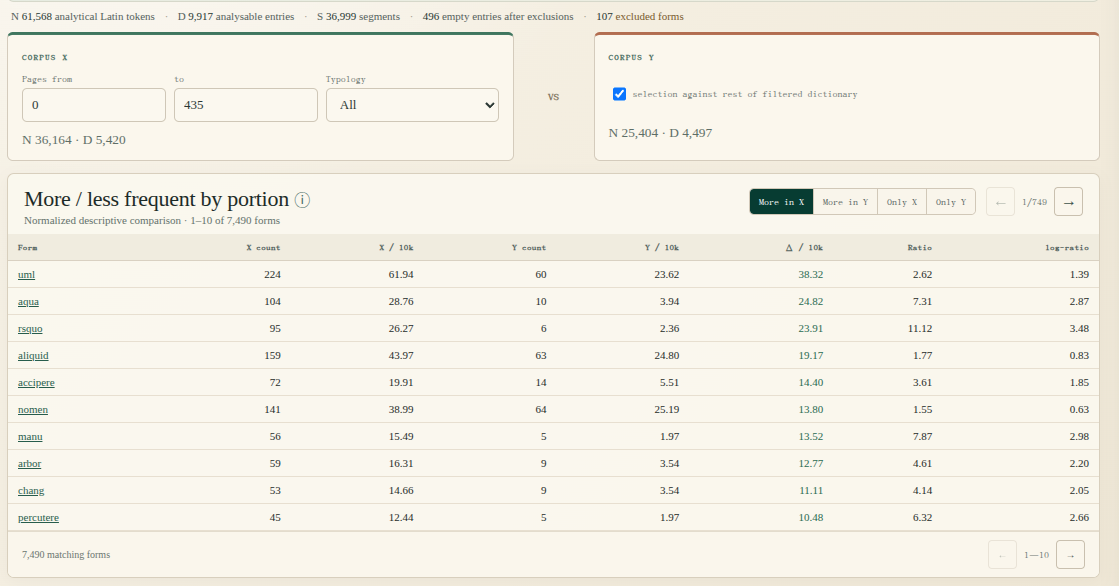The height and width of the screenshot is (586, 1119).
Task: Click the 'N 25,404 · D 4,497' corpus Y summary
Action: (660, 133)
